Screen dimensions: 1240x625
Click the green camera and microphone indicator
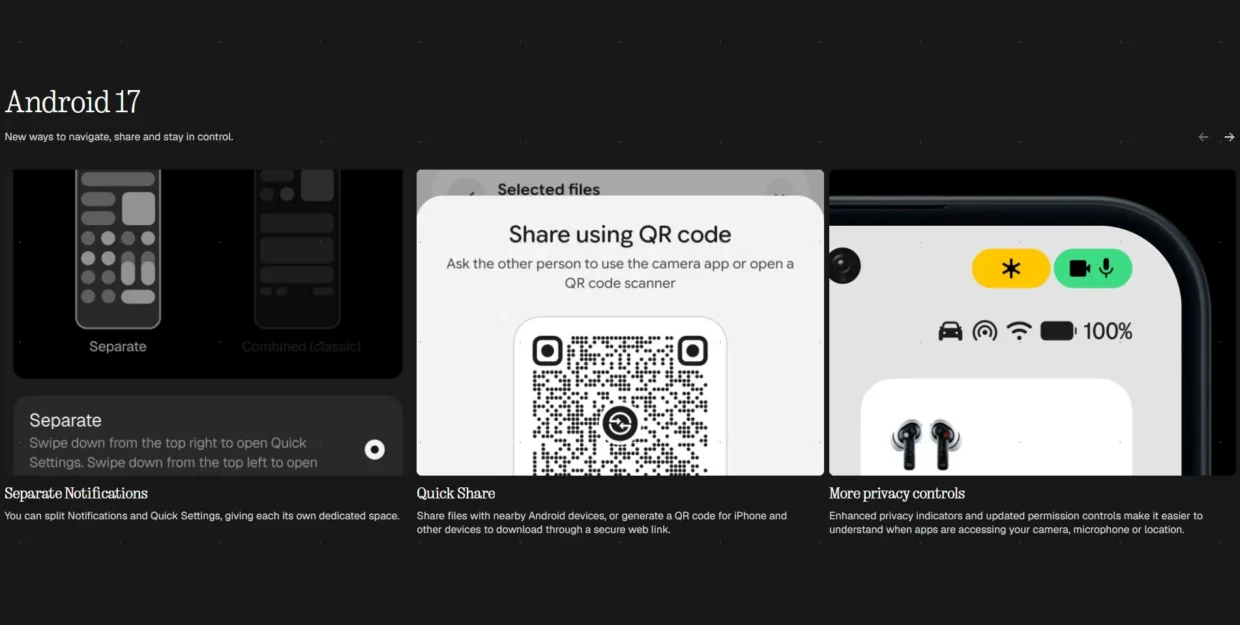pos(1093,268)
